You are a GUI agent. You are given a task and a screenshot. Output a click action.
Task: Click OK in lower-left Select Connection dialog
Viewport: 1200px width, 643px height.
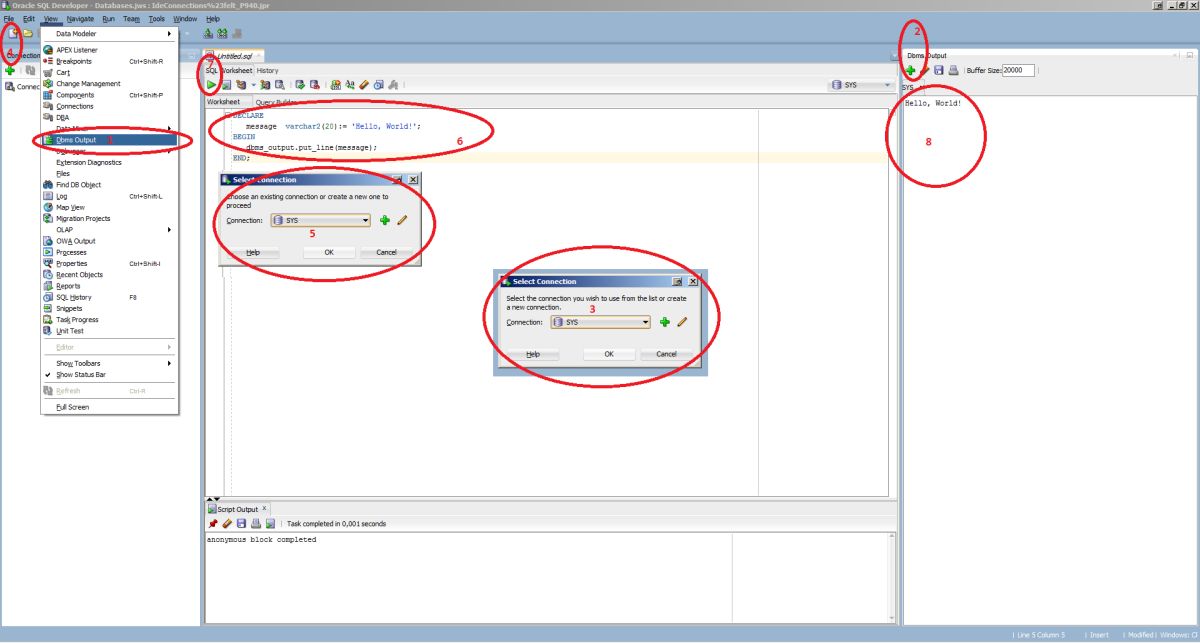[x=329, y=252]
